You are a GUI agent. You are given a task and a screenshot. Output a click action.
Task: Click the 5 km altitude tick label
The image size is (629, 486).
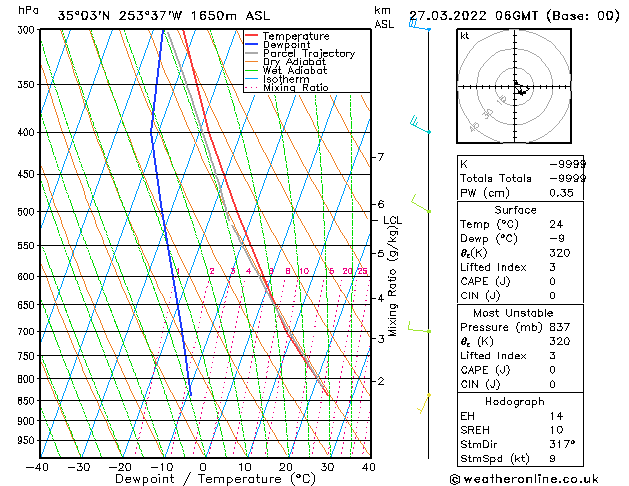[x=381, y=253]
